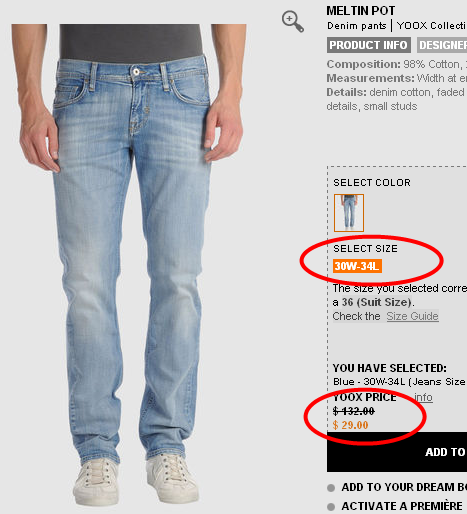Click the crossed-out $132.00 original price

tap(354, 411)
